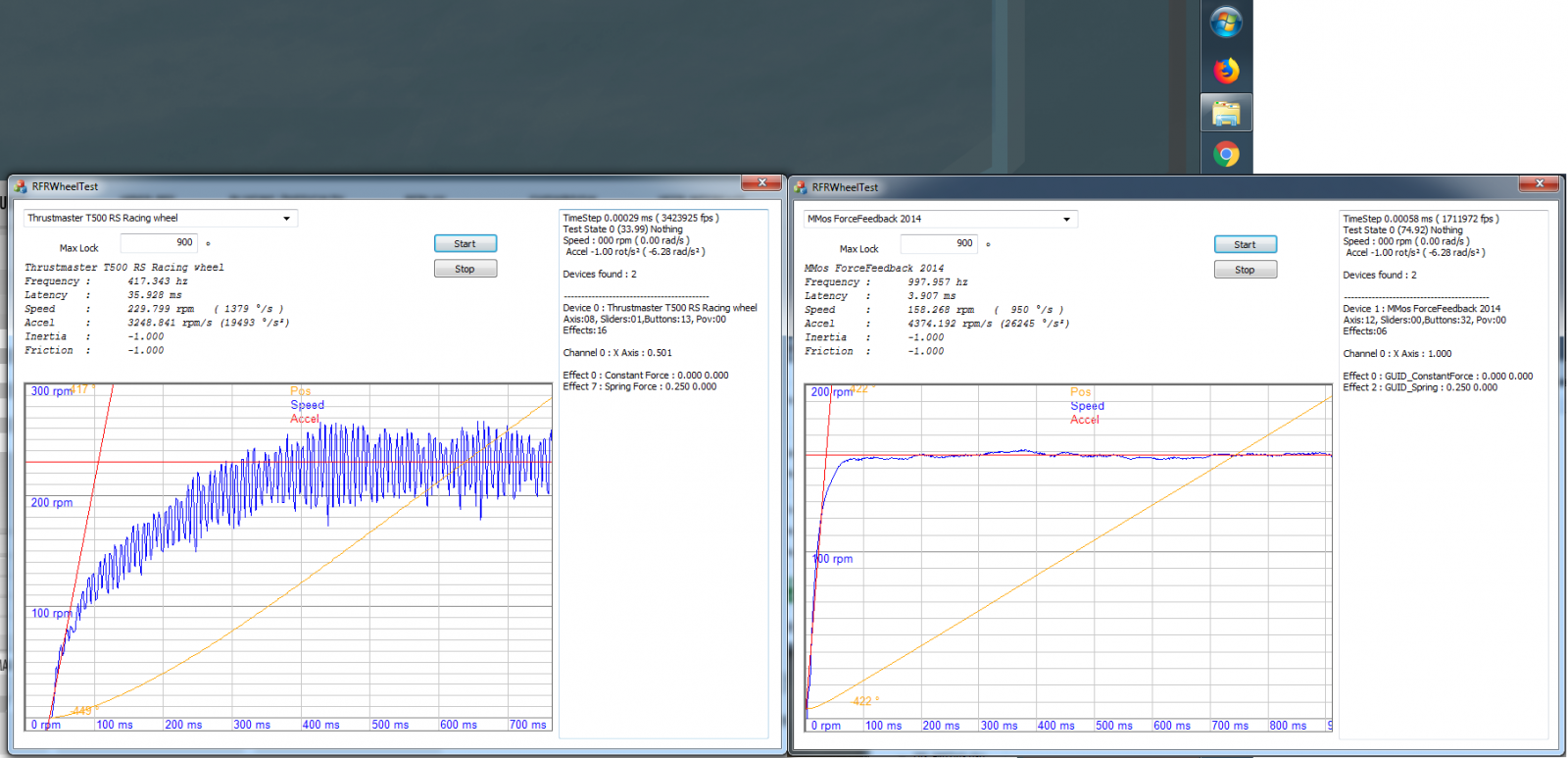Click Speed legend in Thrustmaster graph
The width and height of the screenshot is (1568, 758).
point(307,405)
